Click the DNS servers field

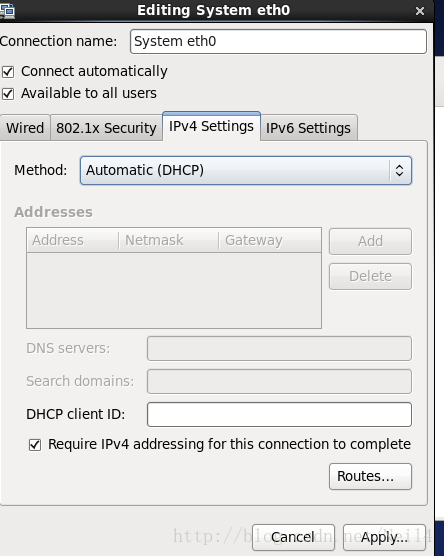point(279,348)
